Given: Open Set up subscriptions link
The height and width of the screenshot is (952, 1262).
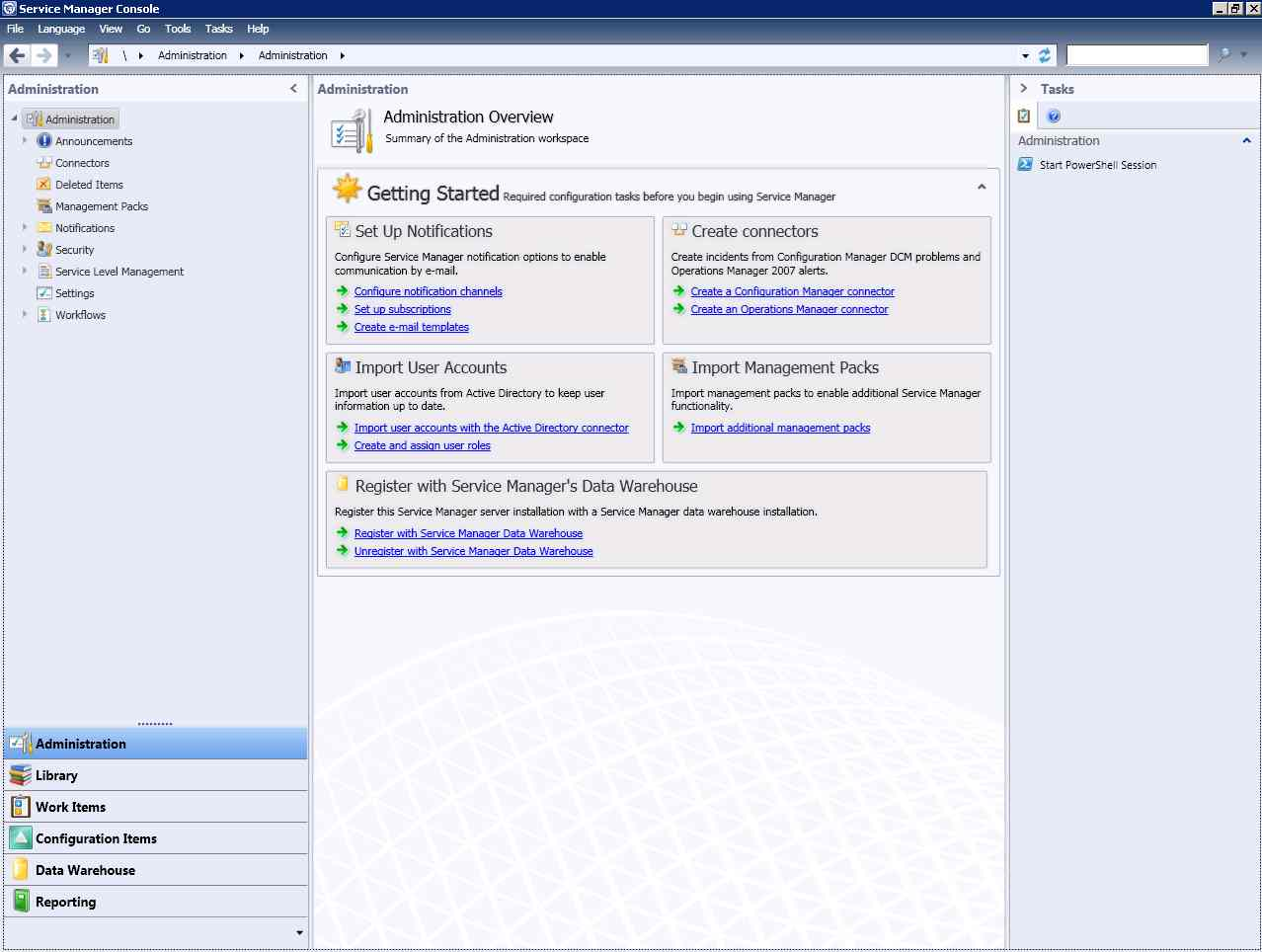Looking at the screenshot, I should pyautogui.click(x=403, y=309).
